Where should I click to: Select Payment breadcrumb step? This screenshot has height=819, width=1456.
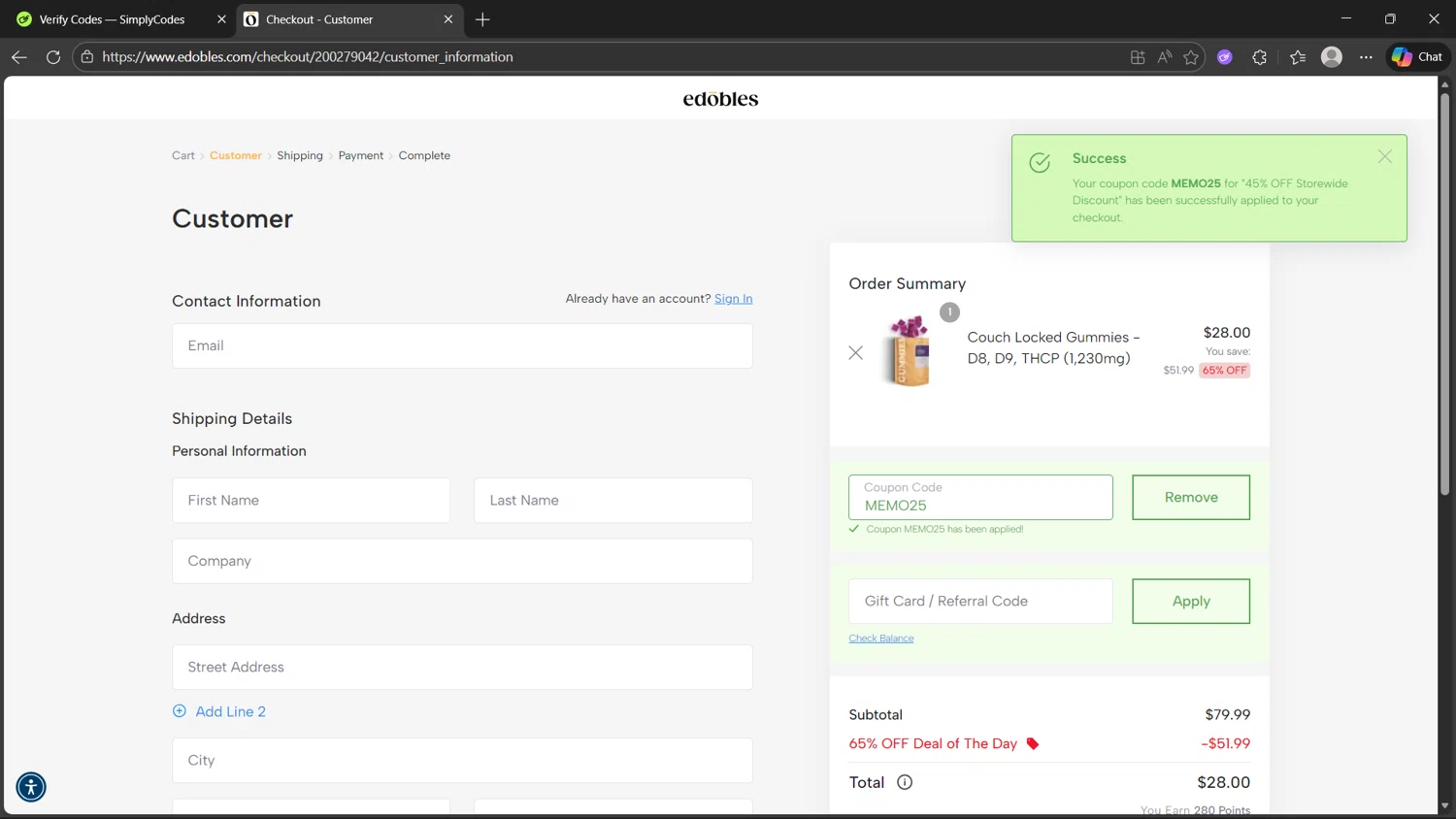point(361,155)
